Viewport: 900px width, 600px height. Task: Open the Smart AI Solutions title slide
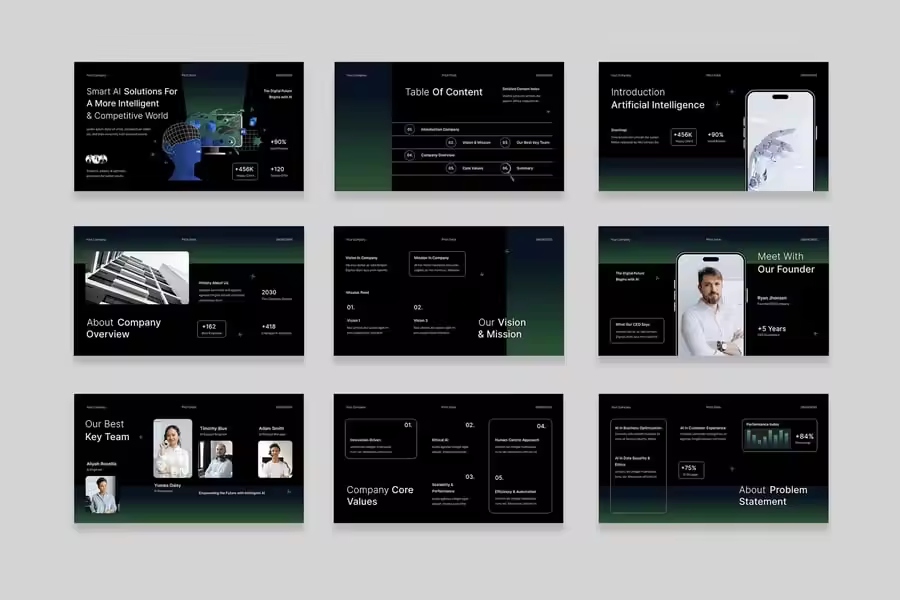pyautogui.click(x=189, y=126)
